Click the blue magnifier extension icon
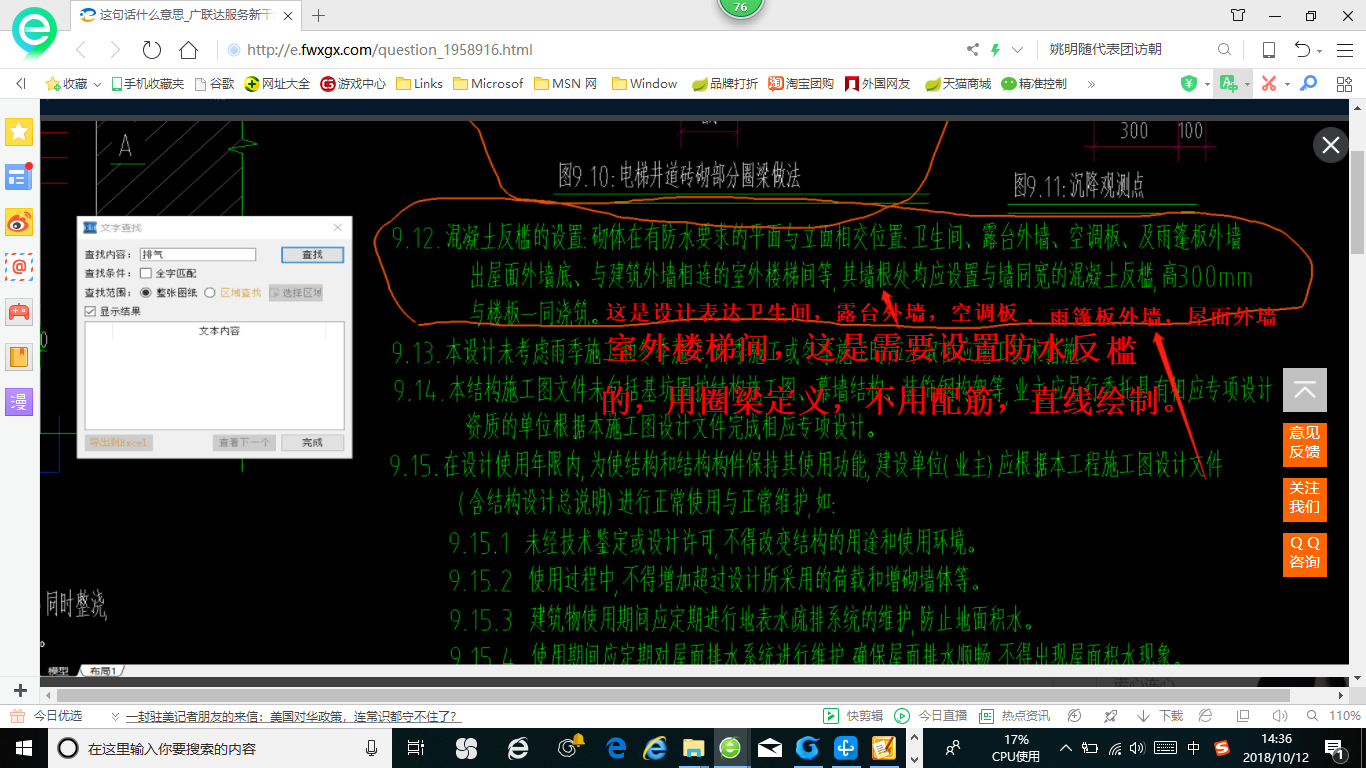 coord(1308,84)
